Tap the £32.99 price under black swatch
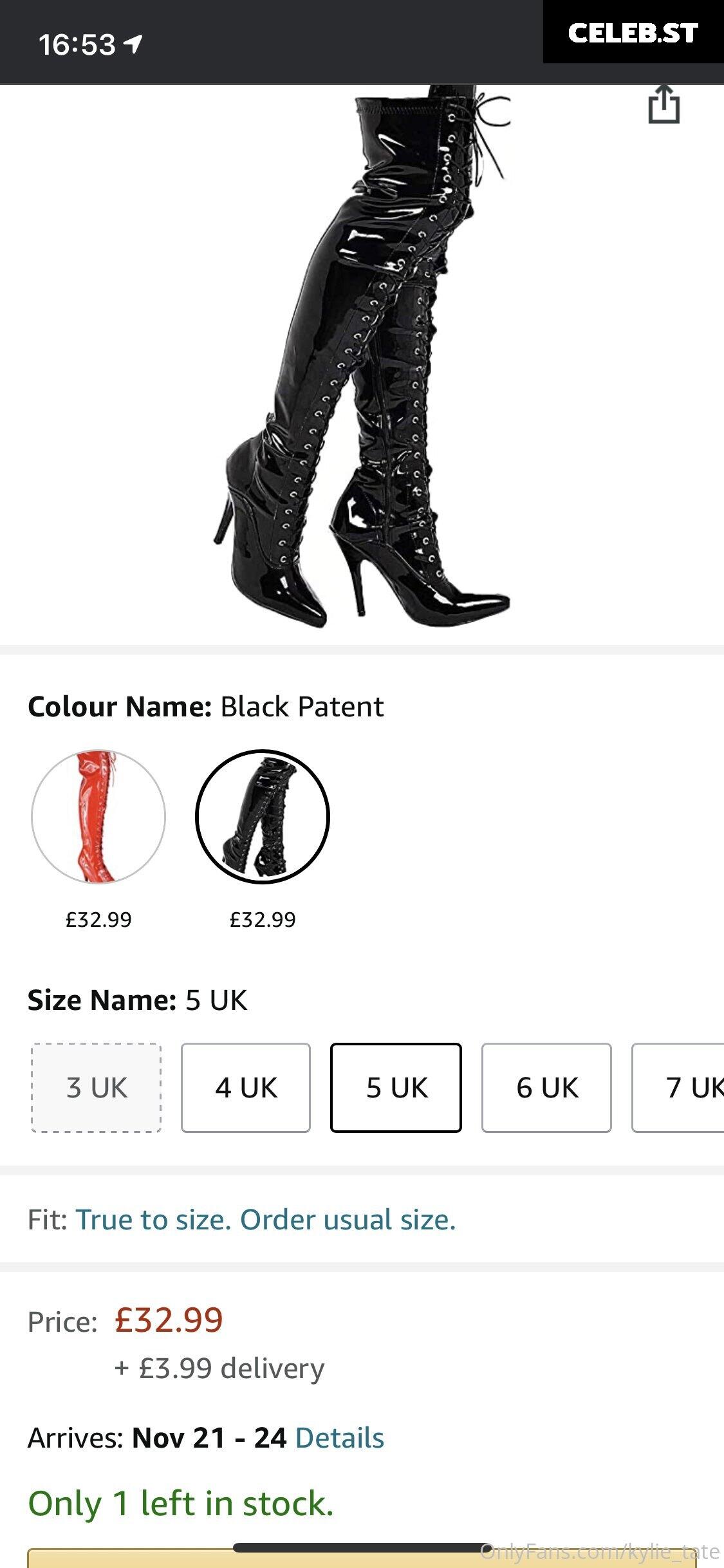 click(263, 919)
